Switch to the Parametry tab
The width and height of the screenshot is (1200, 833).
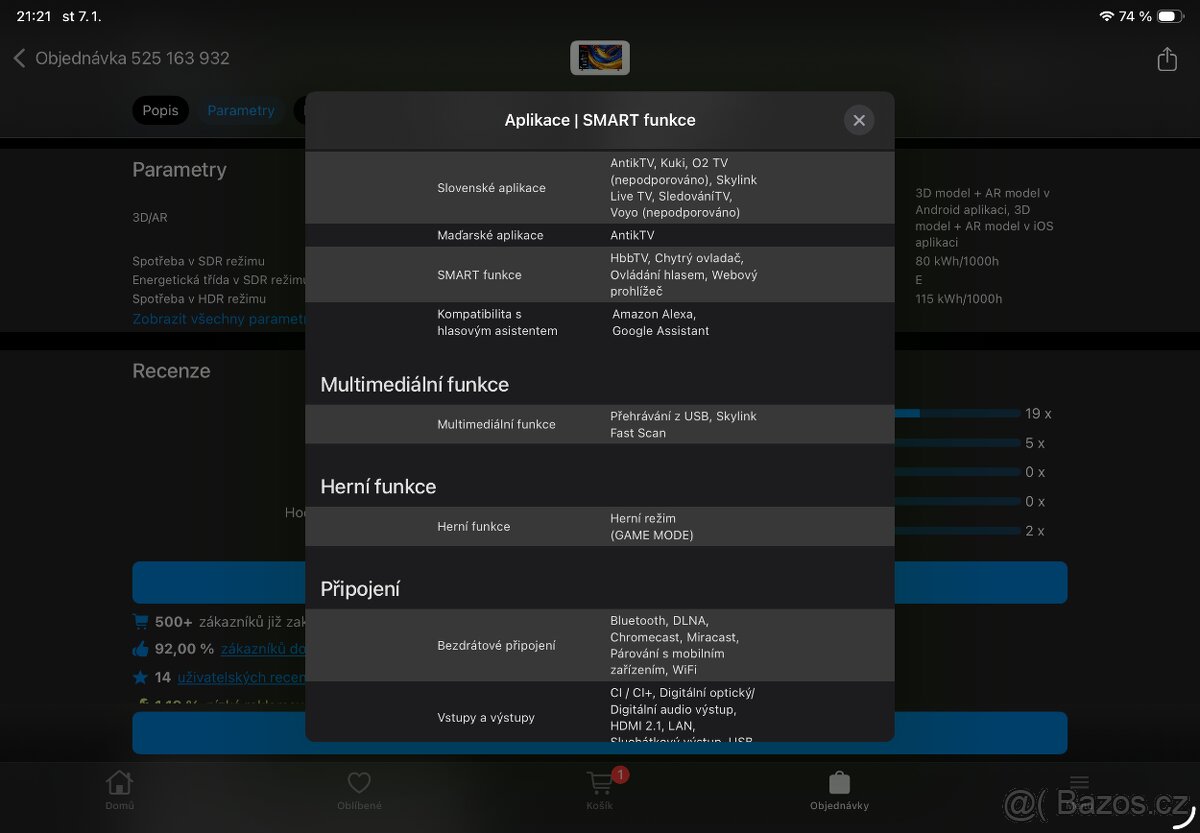(241, 111)
